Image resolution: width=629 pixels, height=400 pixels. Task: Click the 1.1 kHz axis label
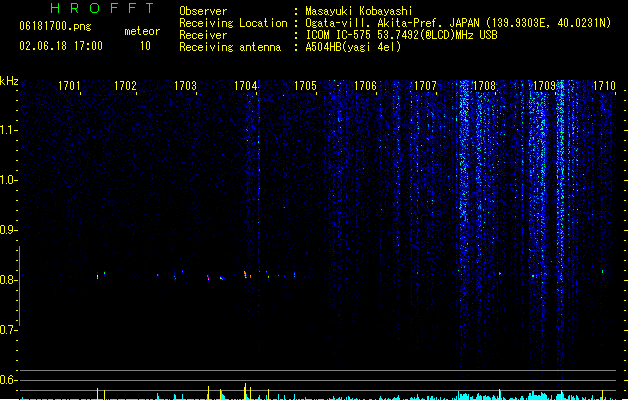(8, 130)
